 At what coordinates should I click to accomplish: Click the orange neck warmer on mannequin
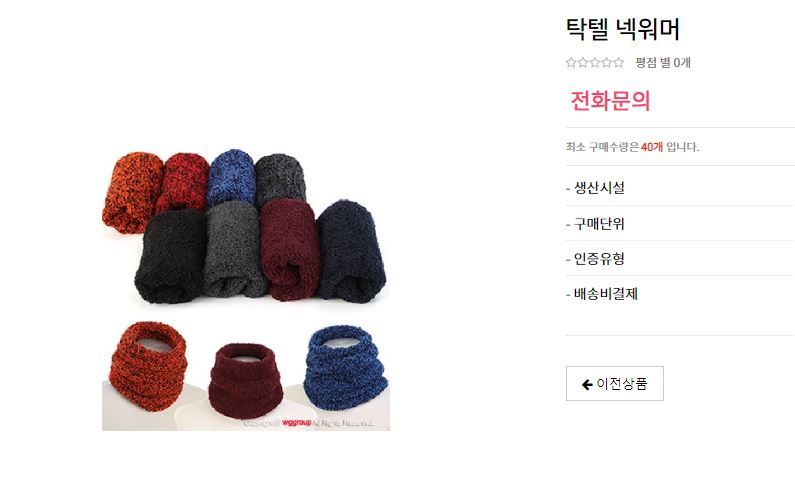click(x=148, y=365)
